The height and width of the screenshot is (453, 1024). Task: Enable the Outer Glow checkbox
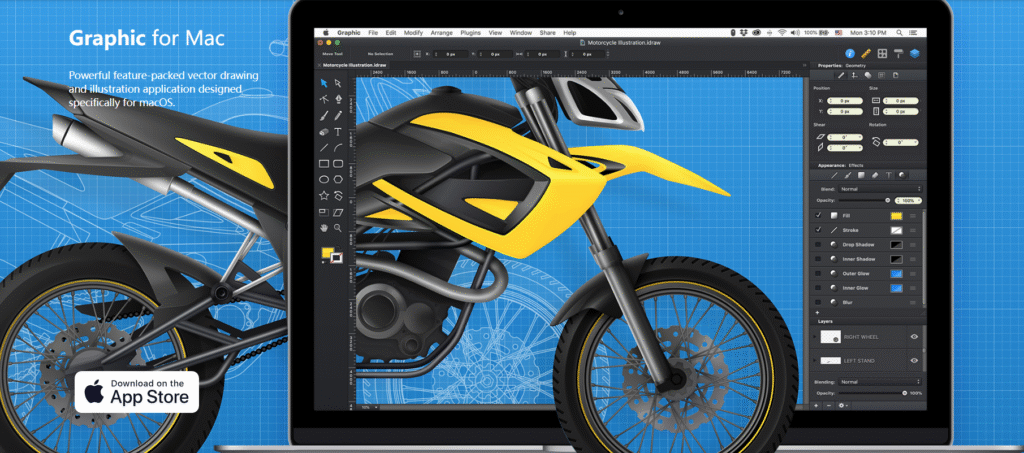coord(818,273)
